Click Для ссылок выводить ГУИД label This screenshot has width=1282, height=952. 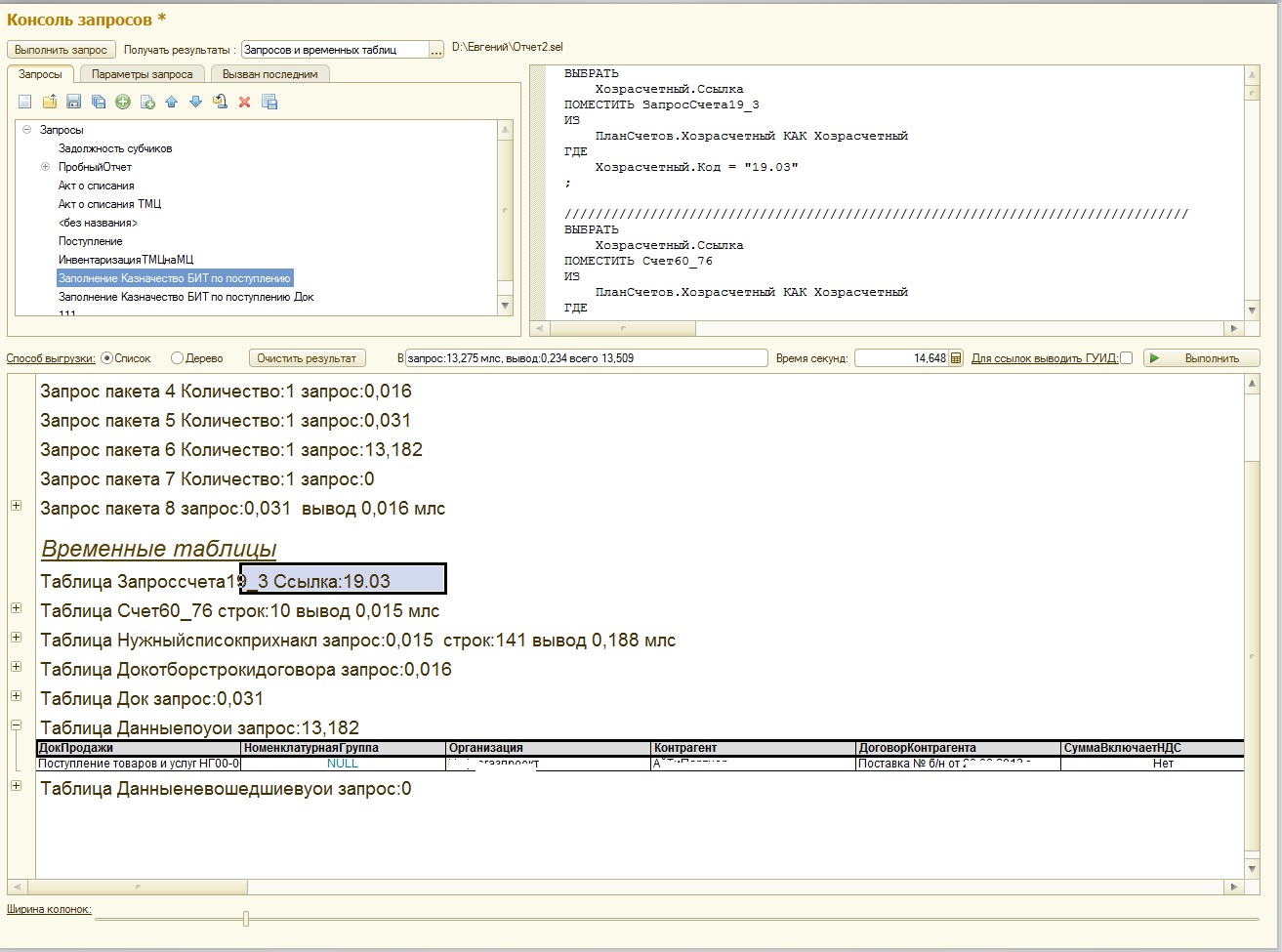1045,358
